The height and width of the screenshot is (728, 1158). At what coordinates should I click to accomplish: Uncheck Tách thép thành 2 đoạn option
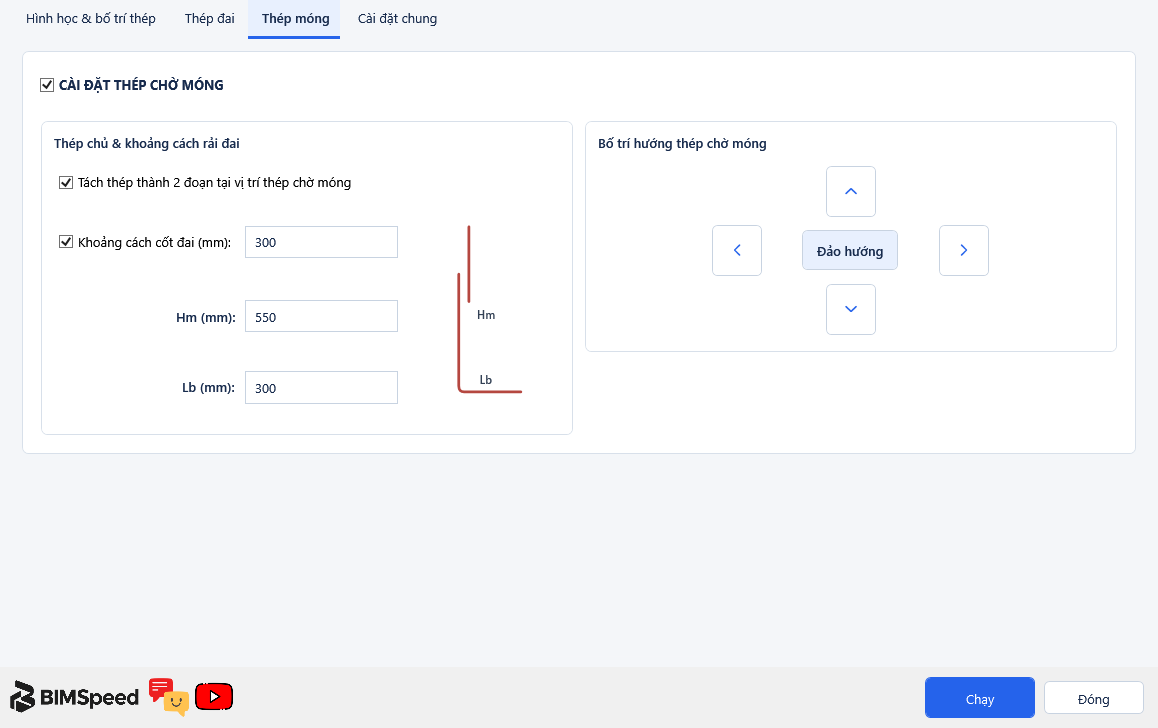point(66,182)
